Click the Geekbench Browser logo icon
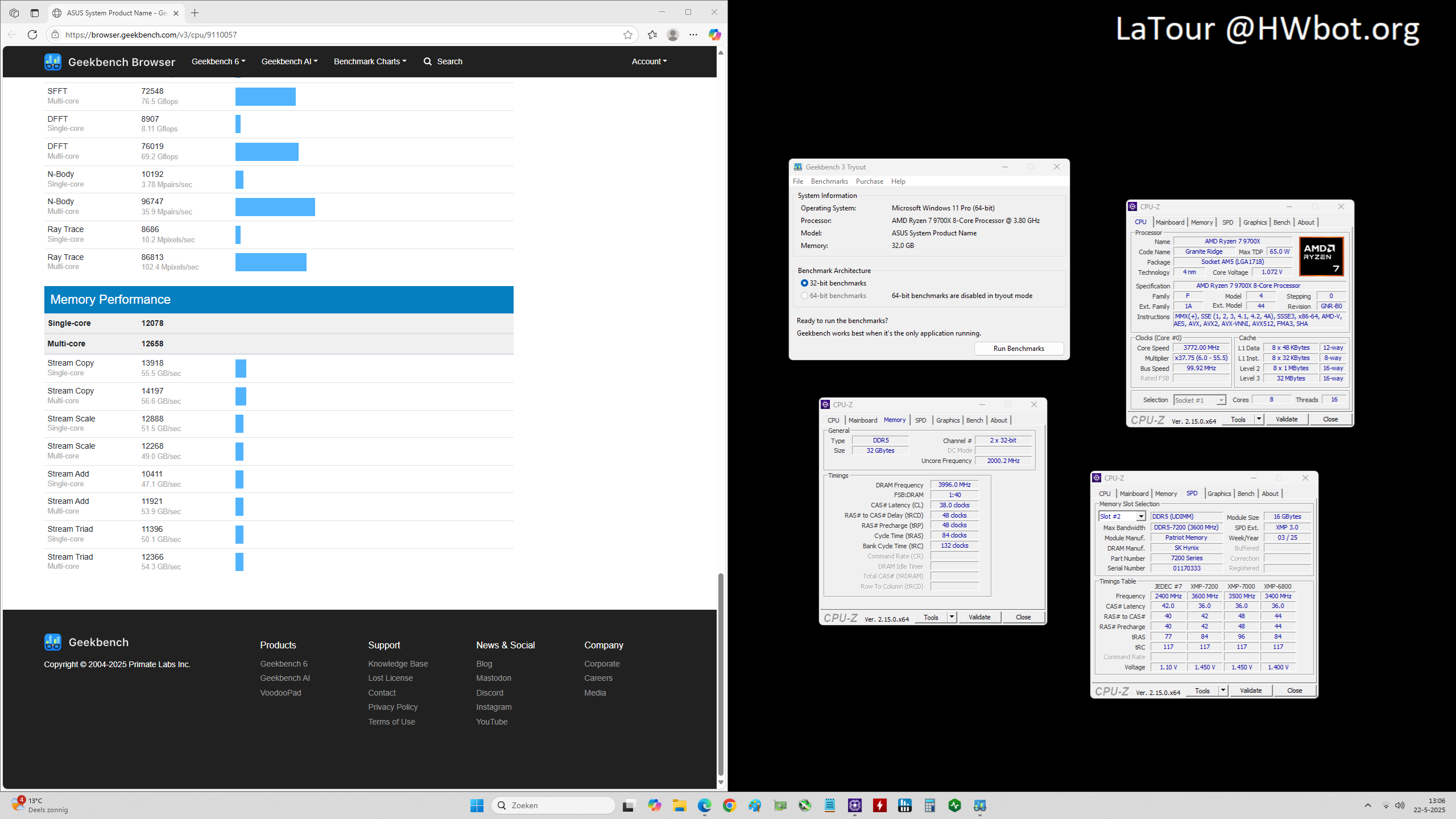 (x=53, y=61)
